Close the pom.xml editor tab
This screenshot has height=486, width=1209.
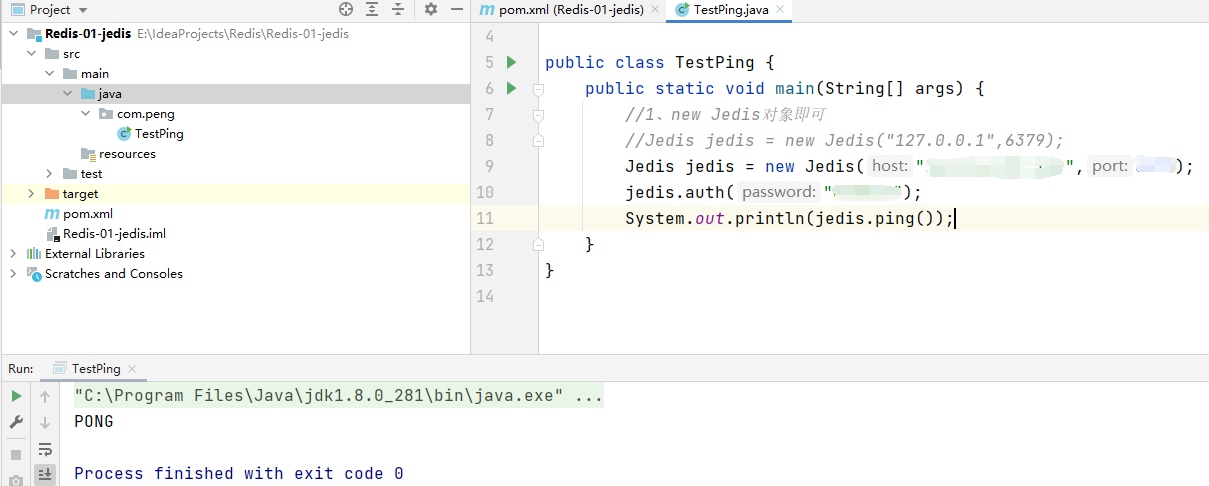pos(655,9)
